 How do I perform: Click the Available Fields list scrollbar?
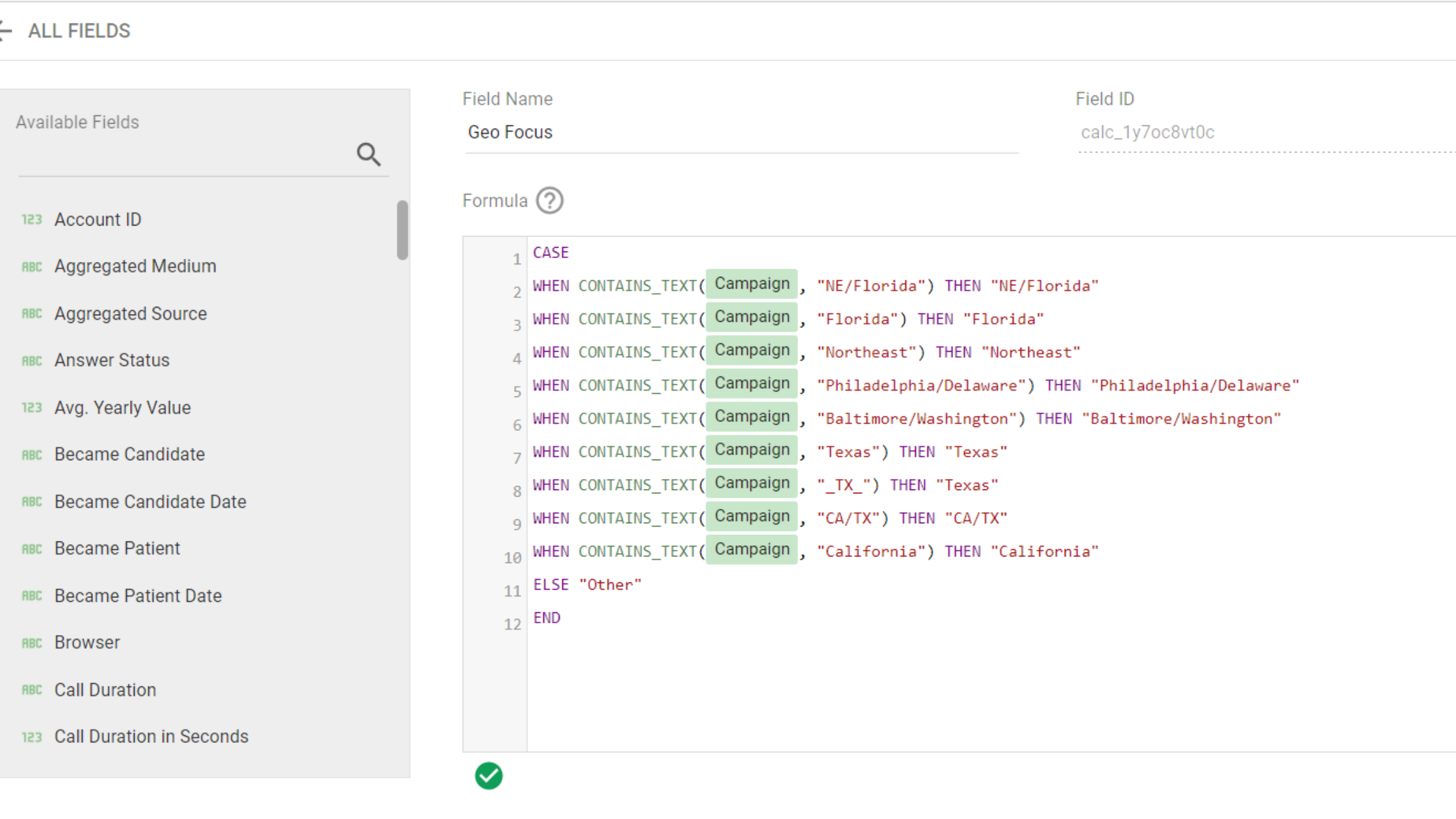point(402,230)
